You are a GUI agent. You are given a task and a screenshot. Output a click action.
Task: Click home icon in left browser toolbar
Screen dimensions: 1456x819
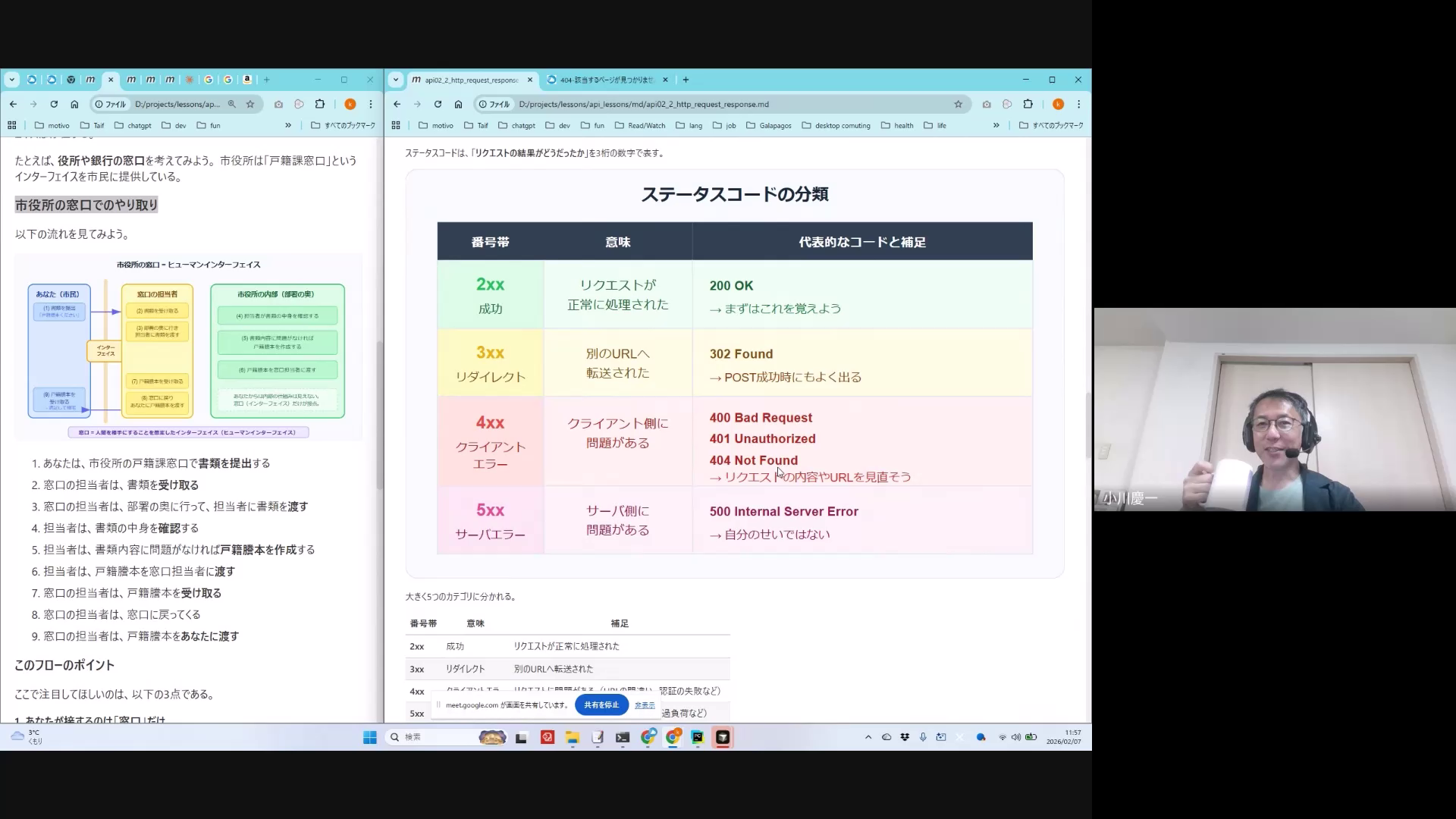point(74,104)
